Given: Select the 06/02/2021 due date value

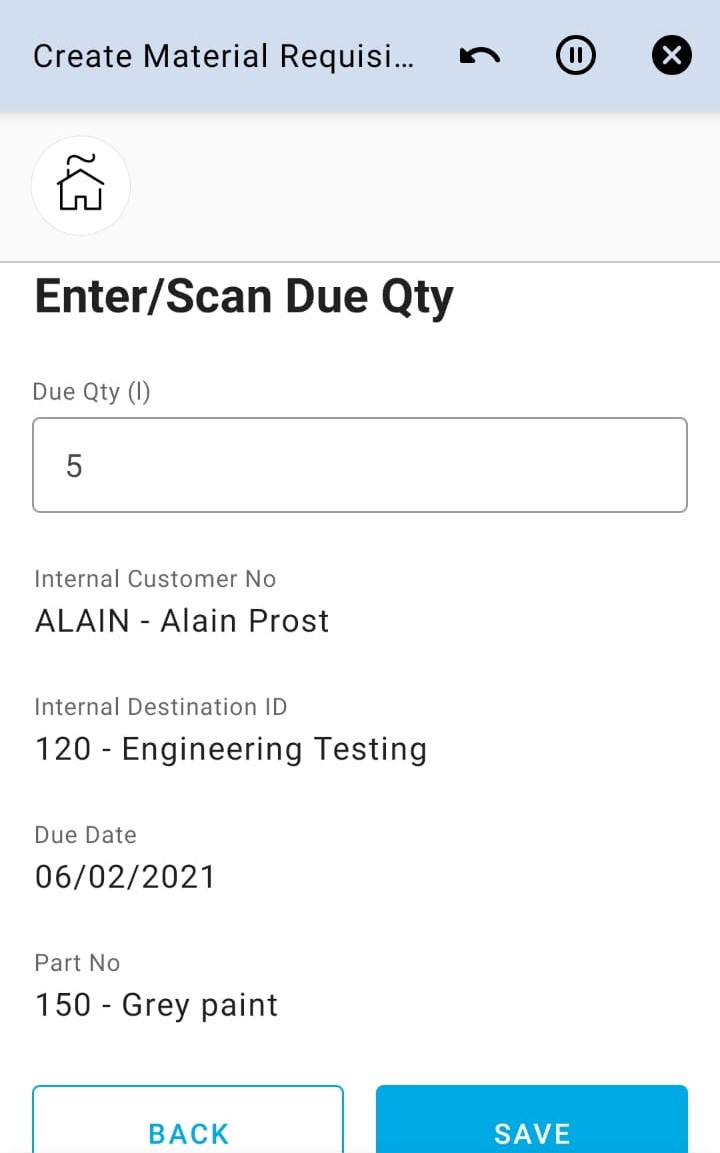Looking at the screenshot, I should click(x=126, y=877).
